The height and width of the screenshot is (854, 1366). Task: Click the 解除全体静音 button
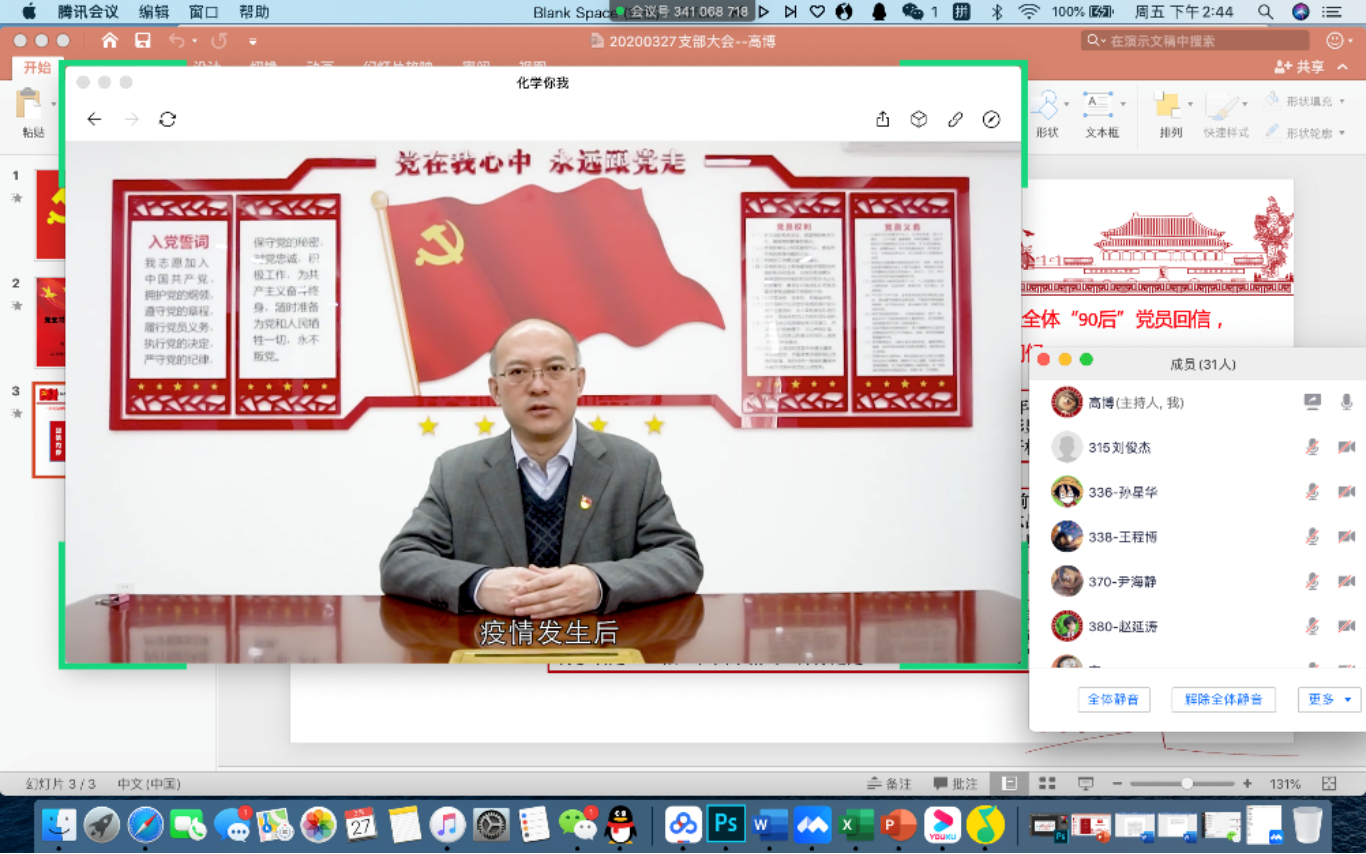click(1223, 699)
